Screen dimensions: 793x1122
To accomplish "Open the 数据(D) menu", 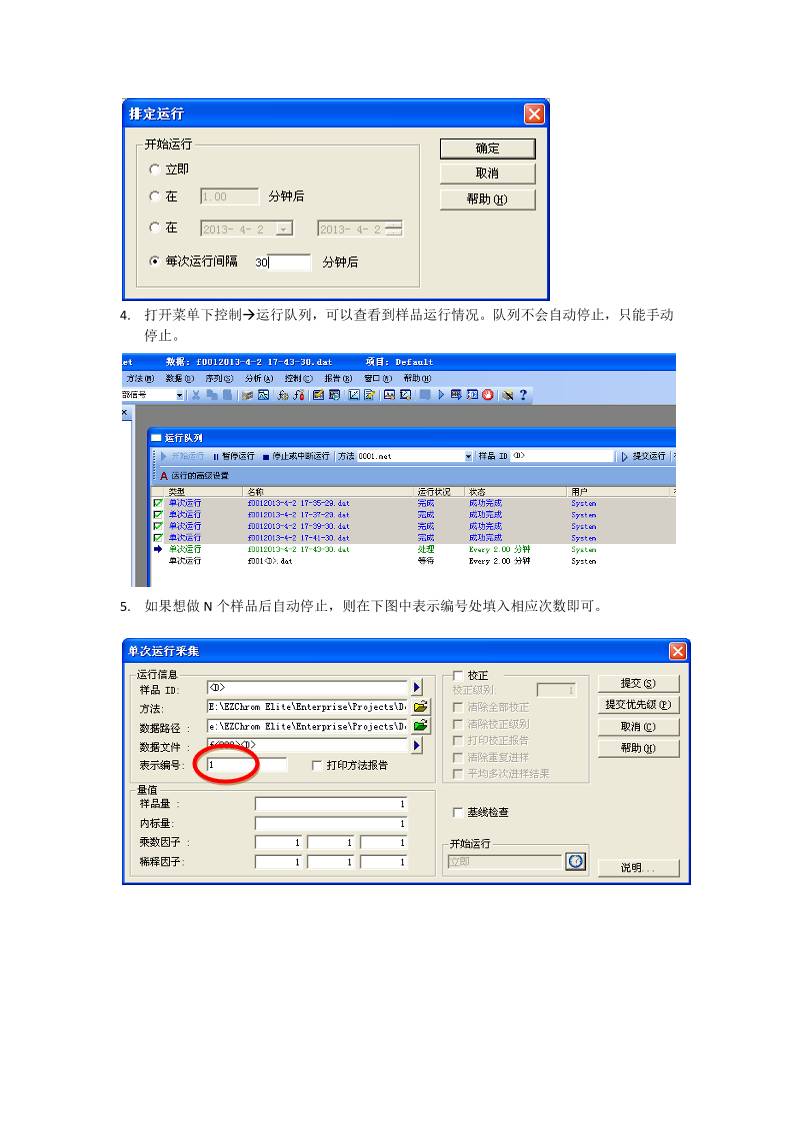I will [180, 379].
